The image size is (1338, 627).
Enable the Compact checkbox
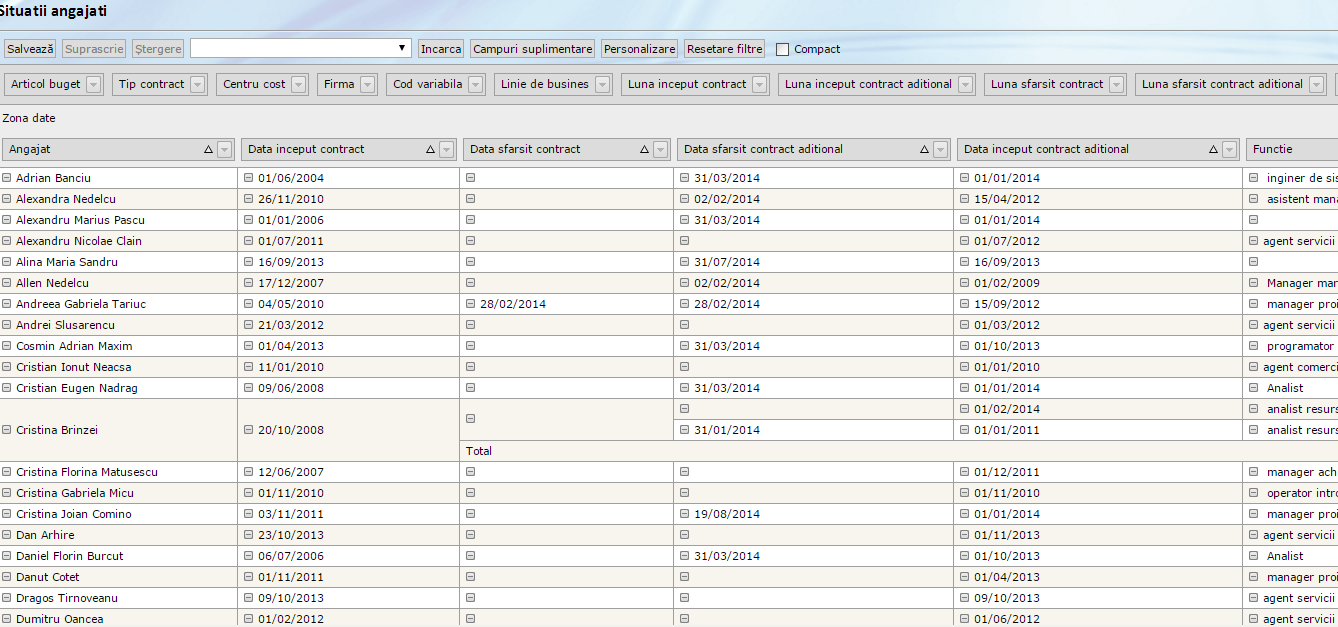pos(782,49)
